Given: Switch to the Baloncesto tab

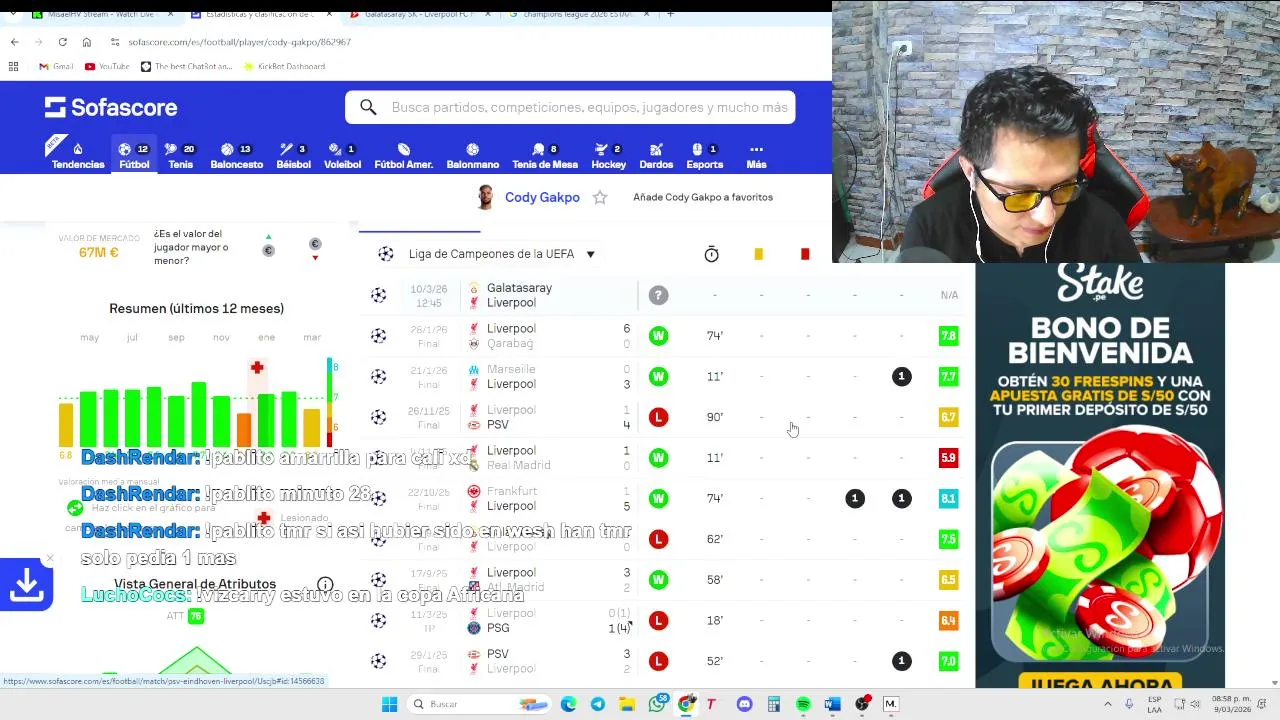Looking at the screenshot, I should [x=236, y=156].
